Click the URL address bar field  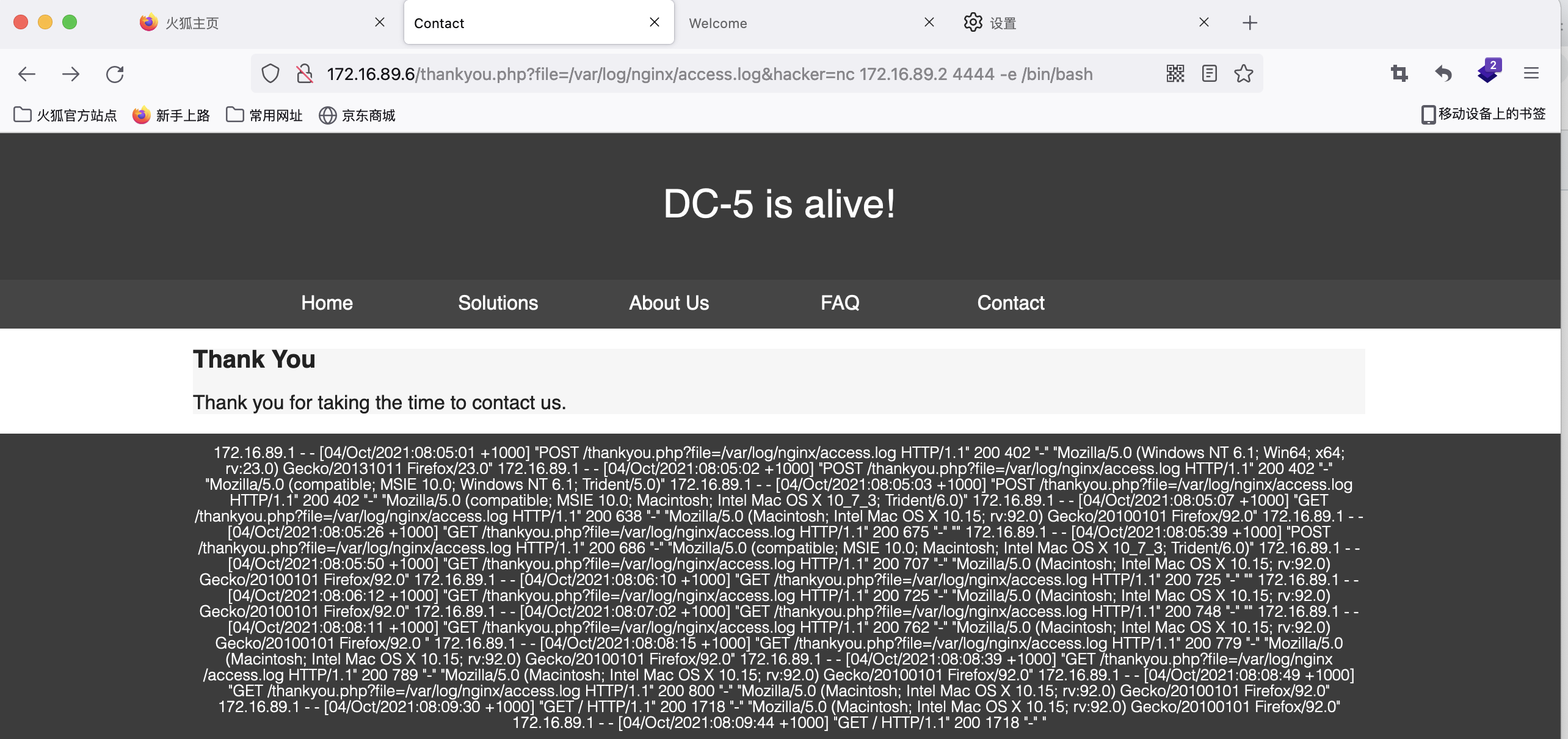[708, 74]
